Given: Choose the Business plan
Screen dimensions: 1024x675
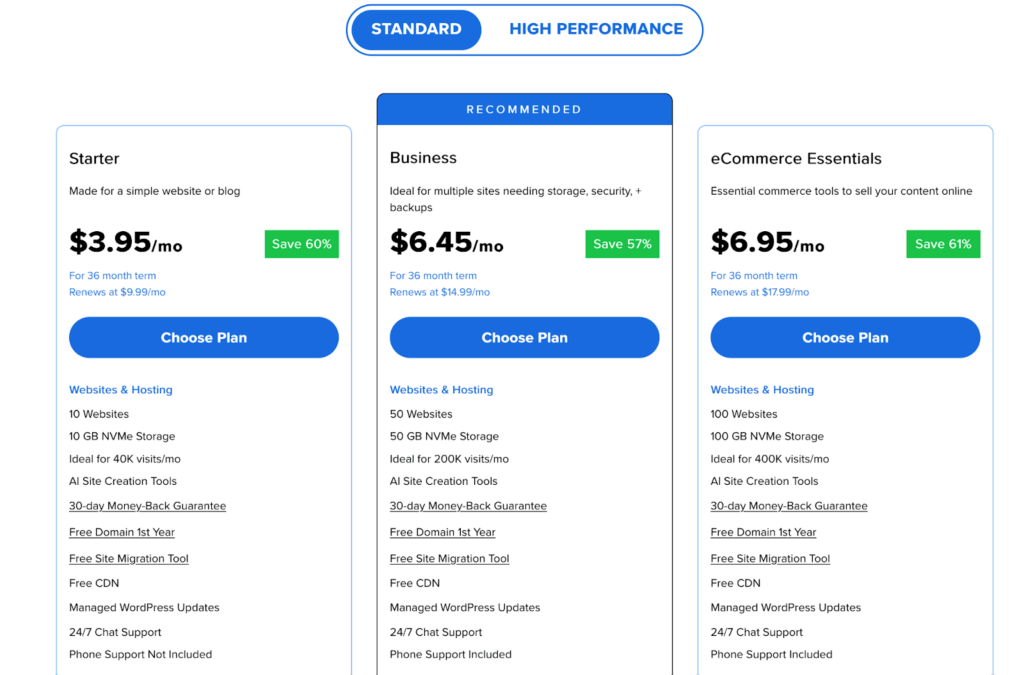Looking at the screenshot, I should (x=524, y=338).
